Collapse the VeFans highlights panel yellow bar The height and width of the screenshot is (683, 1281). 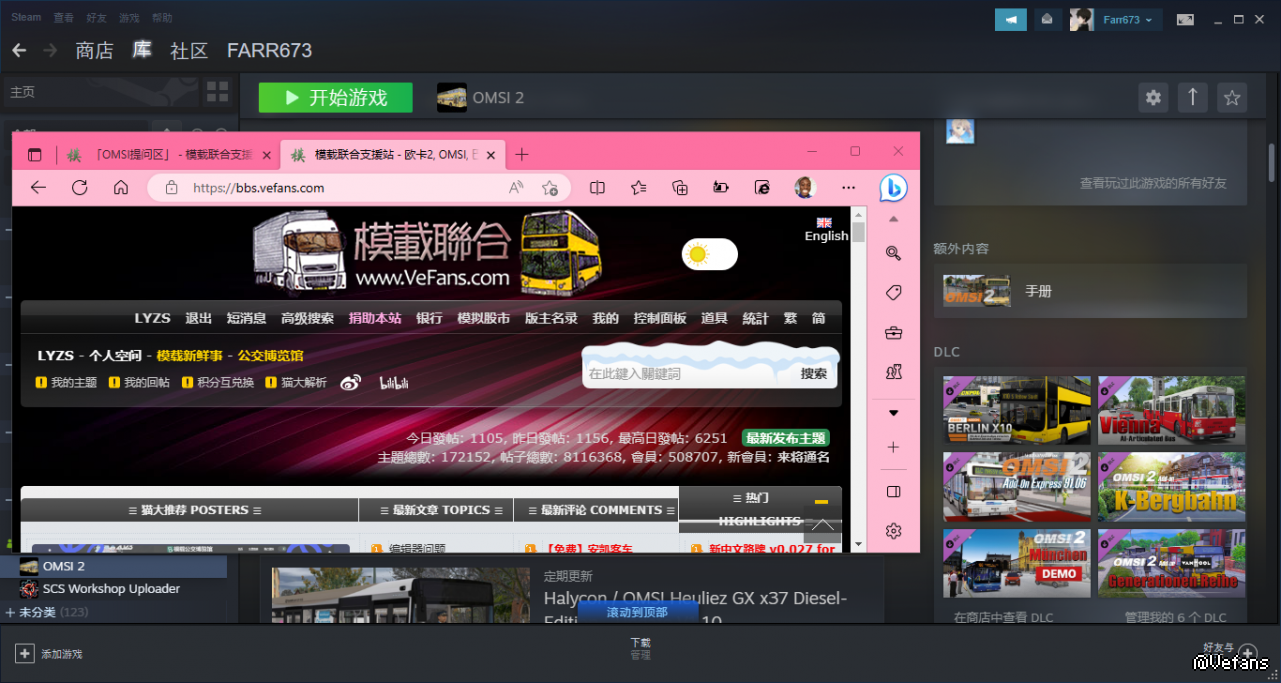(821, 502)
